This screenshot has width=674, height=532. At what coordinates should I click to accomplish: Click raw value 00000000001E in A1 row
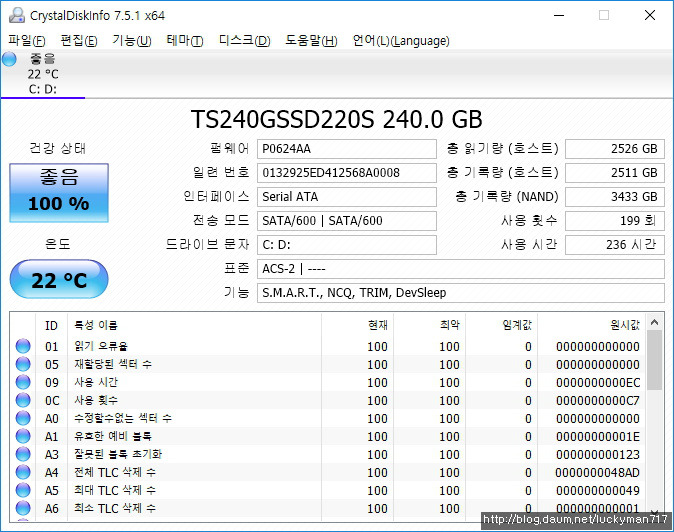[x=597, y=437]
